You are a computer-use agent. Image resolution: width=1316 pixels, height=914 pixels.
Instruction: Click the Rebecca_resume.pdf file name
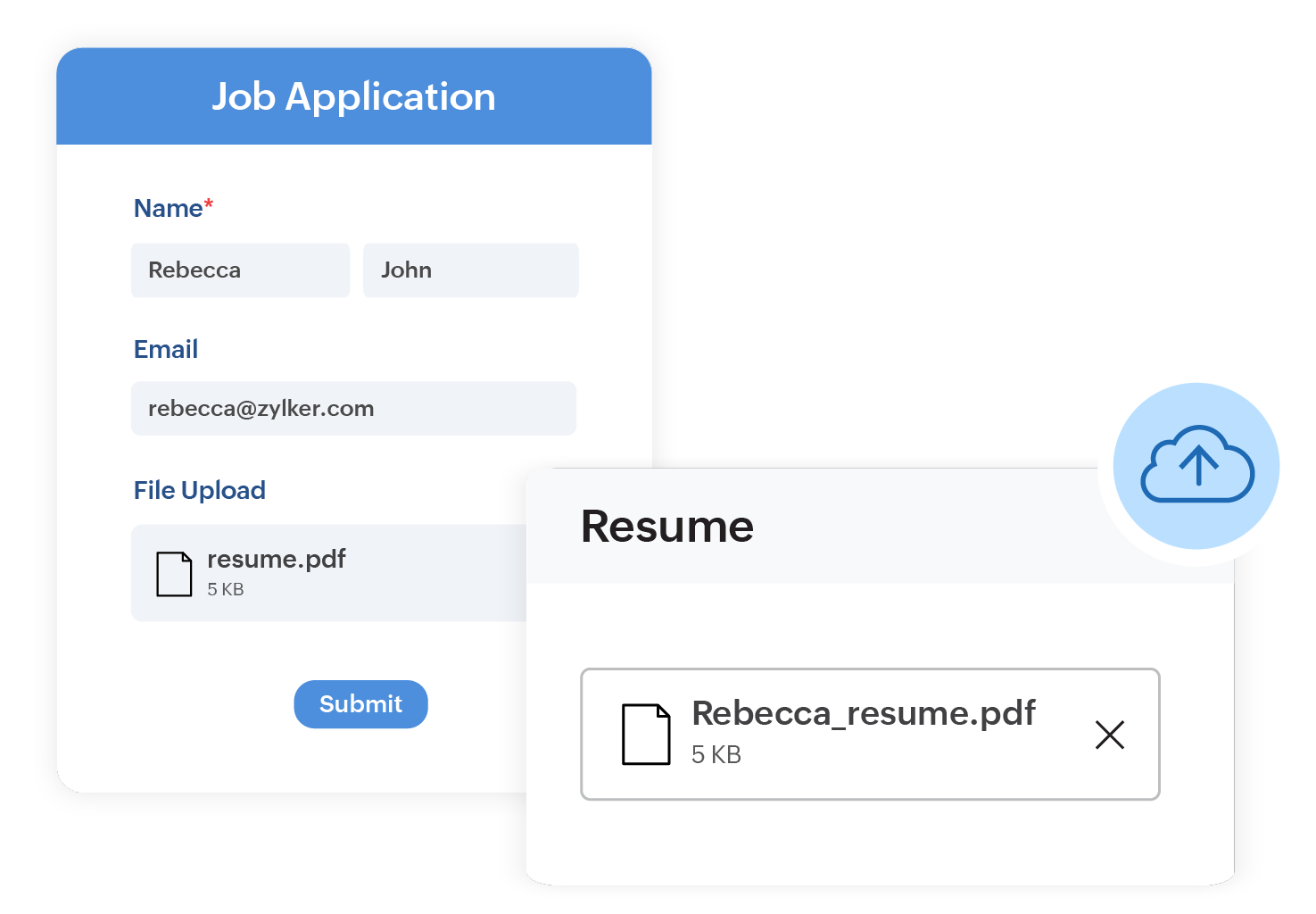pyautogui.click(x=863, y=713)
